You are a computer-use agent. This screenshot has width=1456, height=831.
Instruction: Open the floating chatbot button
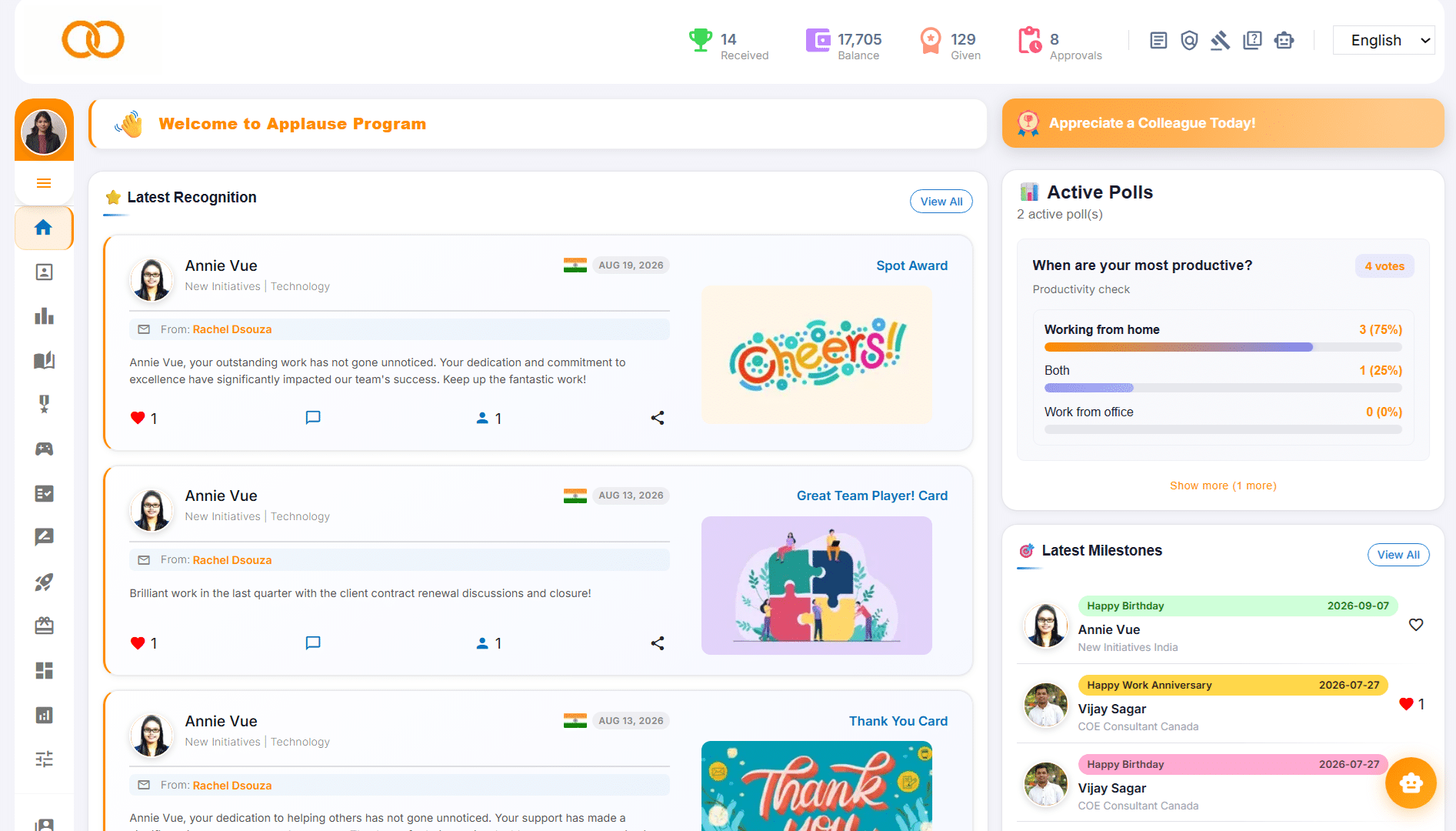coord(1411,783)
